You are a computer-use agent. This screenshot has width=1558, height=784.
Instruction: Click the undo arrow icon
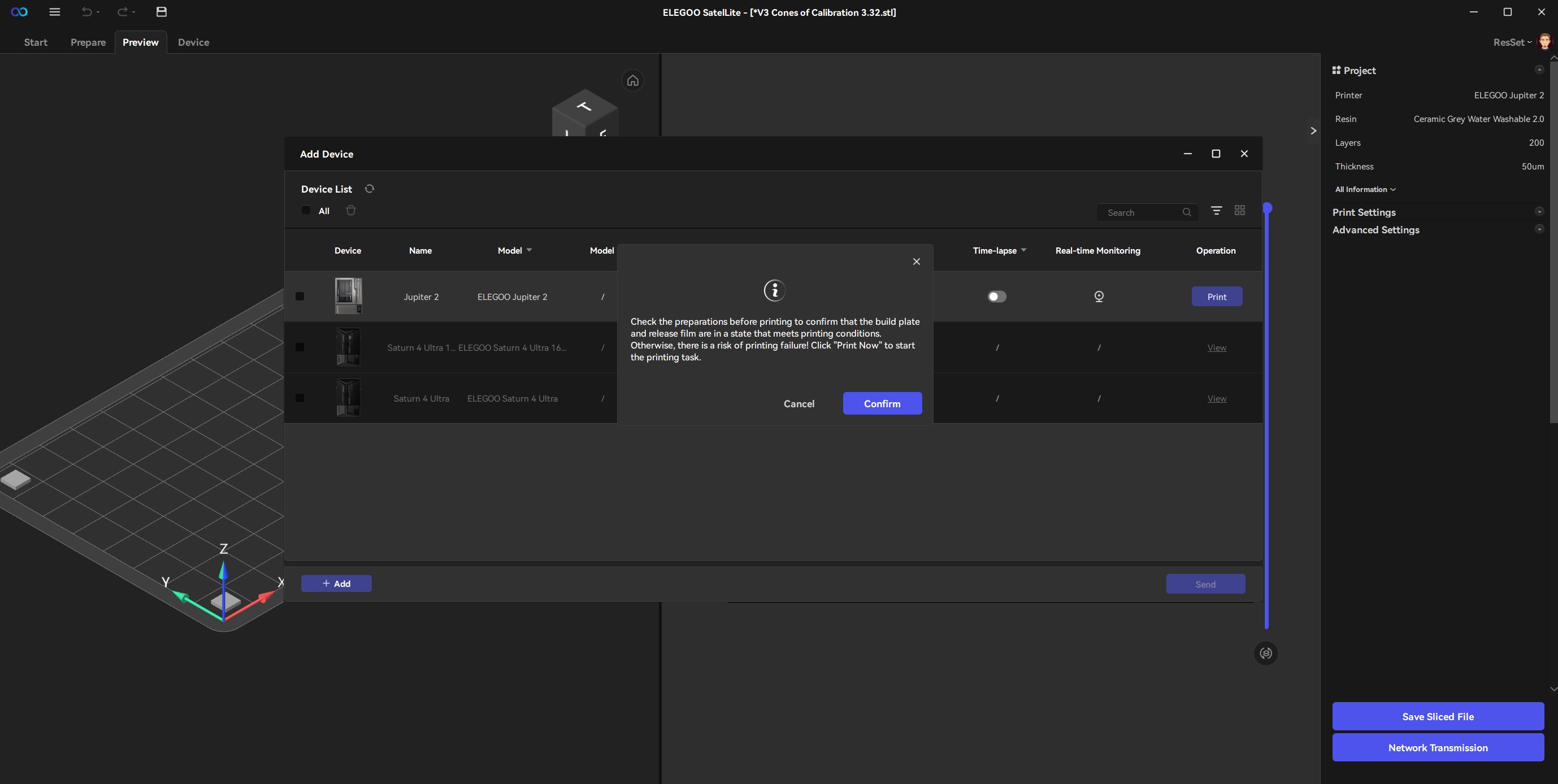point(86,12)
